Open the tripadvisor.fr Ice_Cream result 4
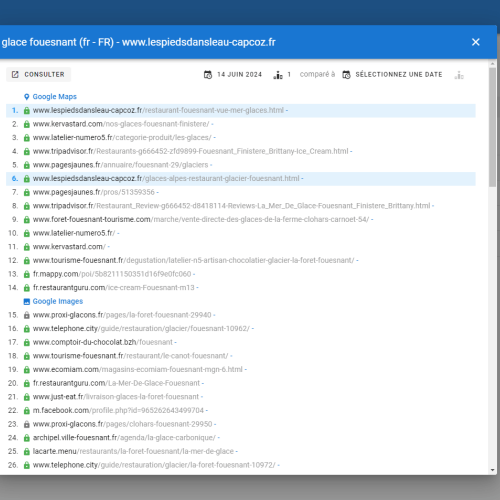This screenshot has height=500, width=500. [190, 151]
